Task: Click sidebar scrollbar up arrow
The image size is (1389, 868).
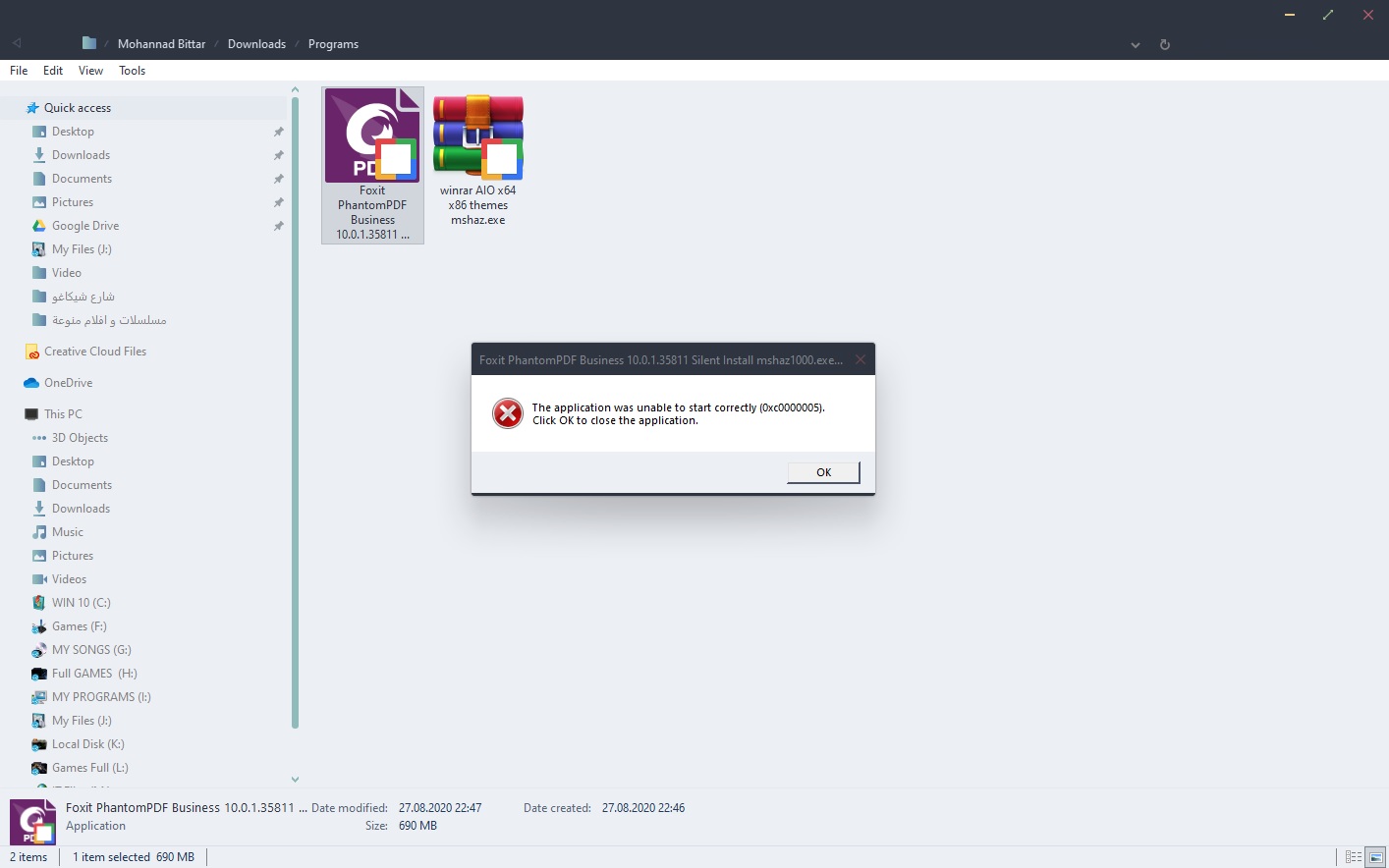Action: [x=295, y=89]
